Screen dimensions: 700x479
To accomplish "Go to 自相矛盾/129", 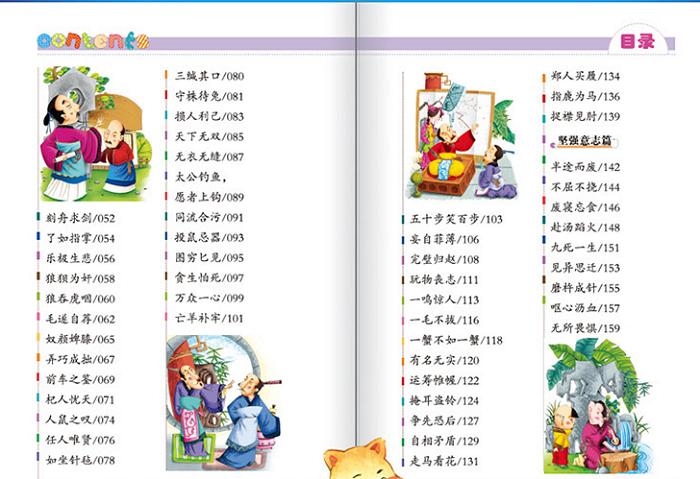I will [445, 440].
